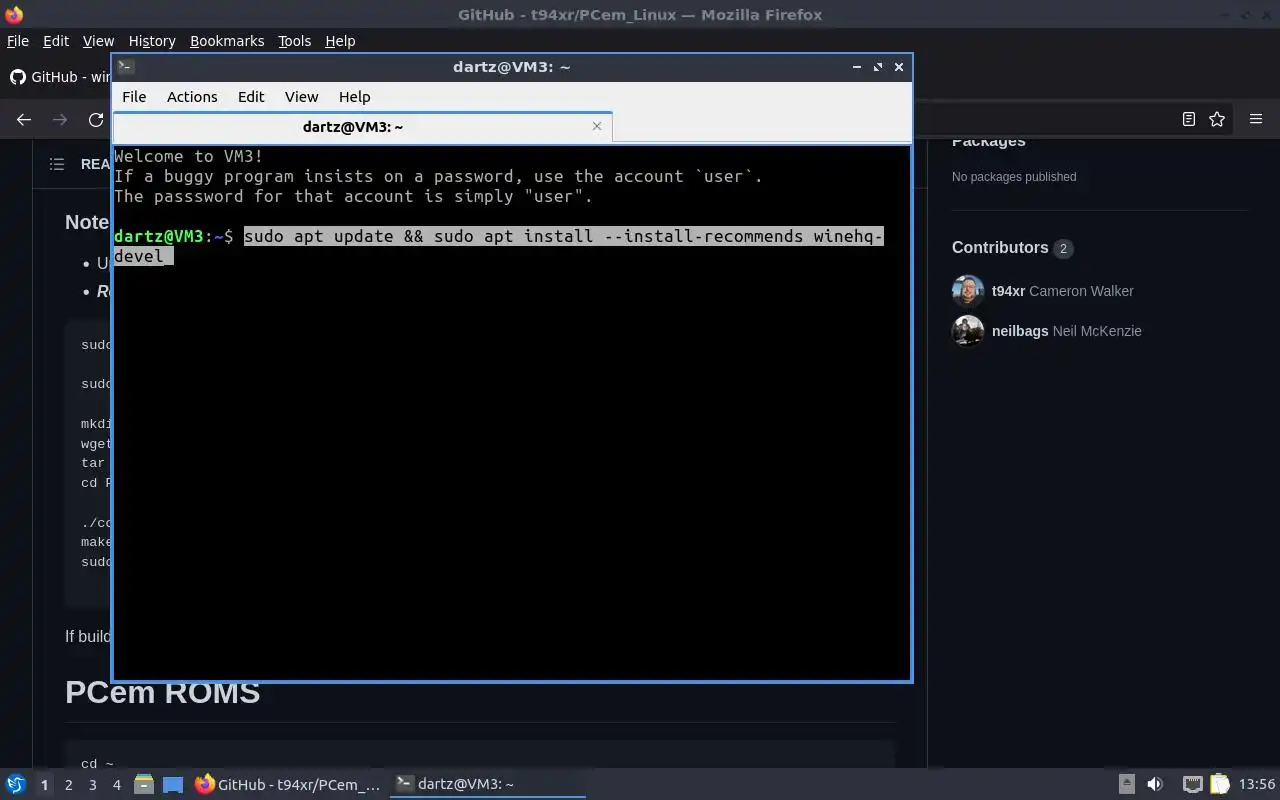Click neilbags contributor avatar

pyautogui.click(x=968, y=331)
